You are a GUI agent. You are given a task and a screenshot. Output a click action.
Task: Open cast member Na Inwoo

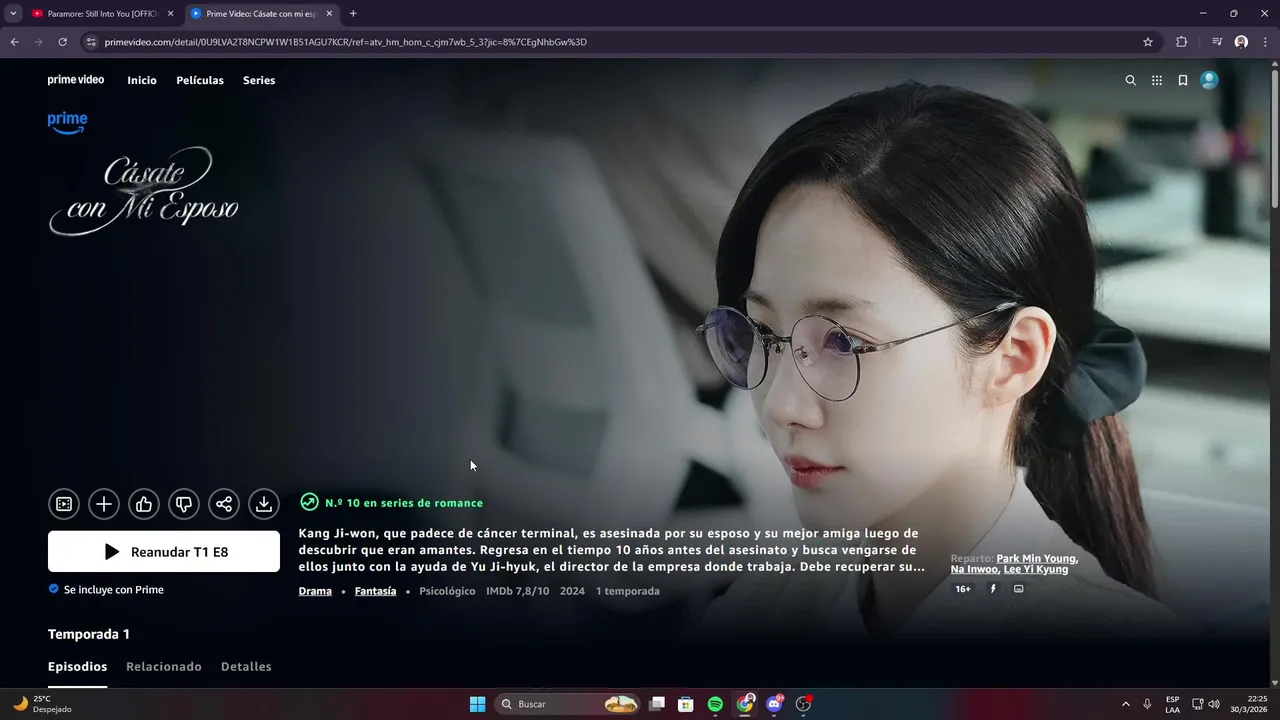[974, 569]
